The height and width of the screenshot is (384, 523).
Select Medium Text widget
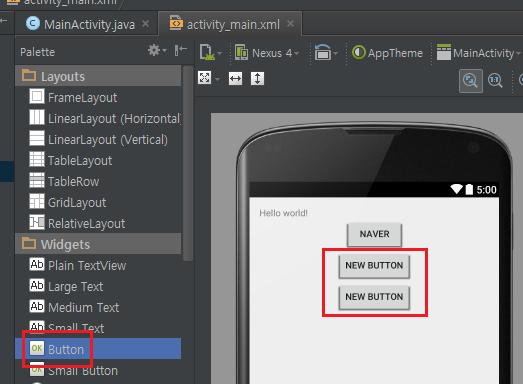(98, 307)
